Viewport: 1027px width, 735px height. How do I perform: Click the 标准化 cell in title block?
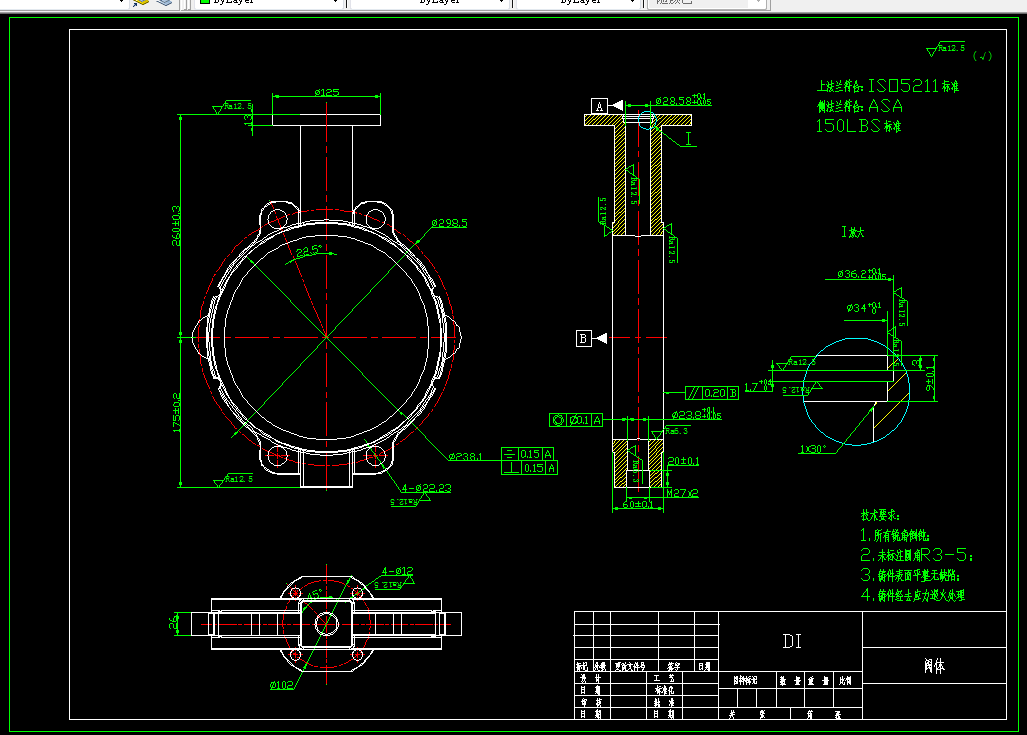click(x=665, y=690)
